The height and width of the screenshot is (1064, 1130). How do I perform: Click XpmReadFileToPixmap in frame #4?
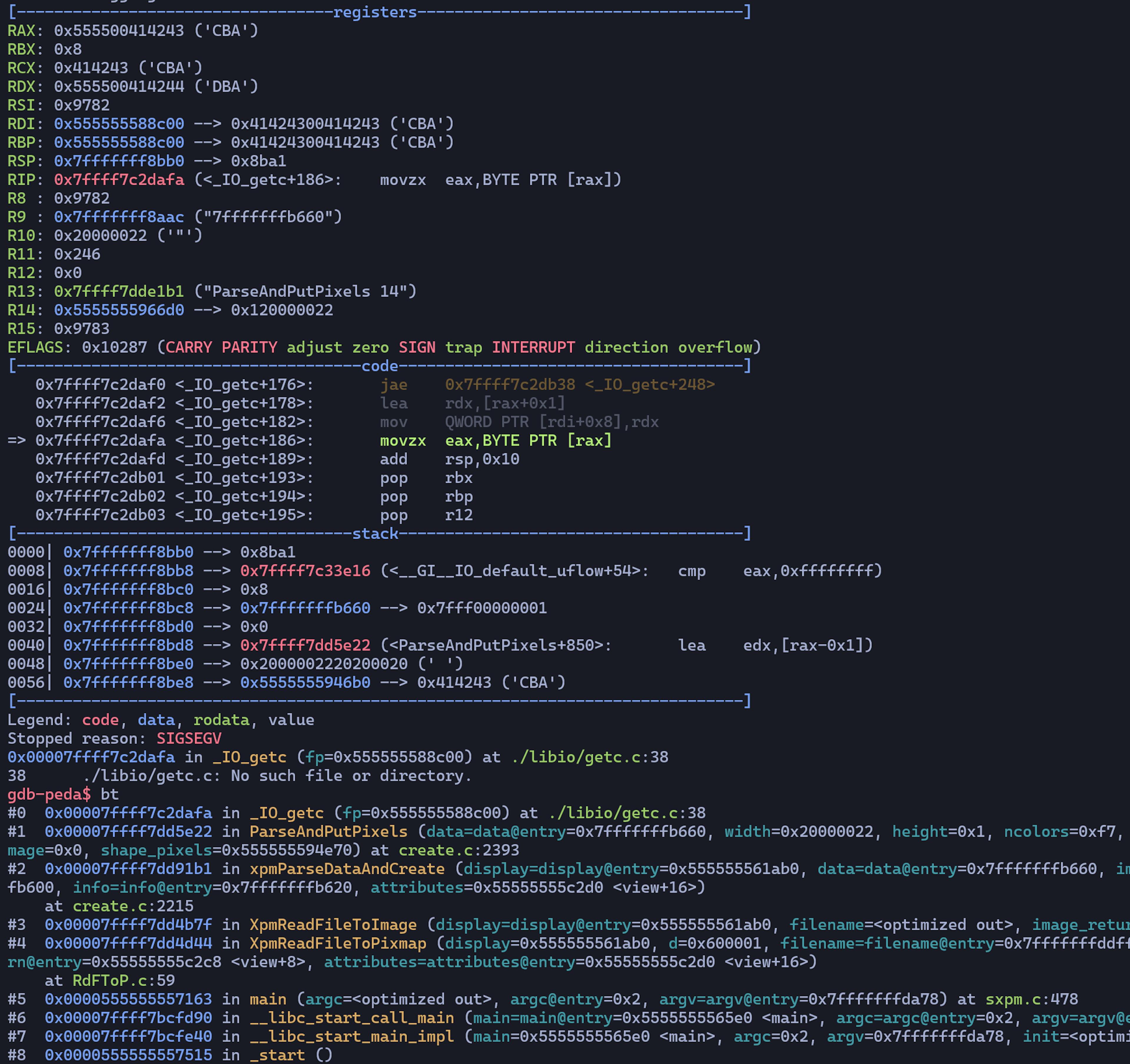pos(338,943)
